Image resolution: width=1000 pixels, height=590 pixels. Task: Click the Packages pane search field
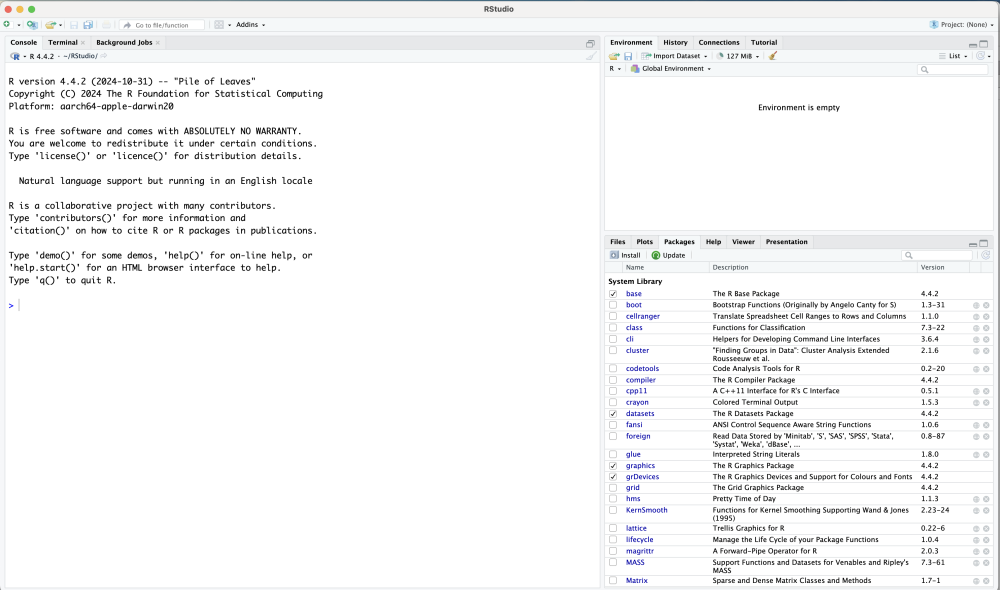tap(936, 255)
